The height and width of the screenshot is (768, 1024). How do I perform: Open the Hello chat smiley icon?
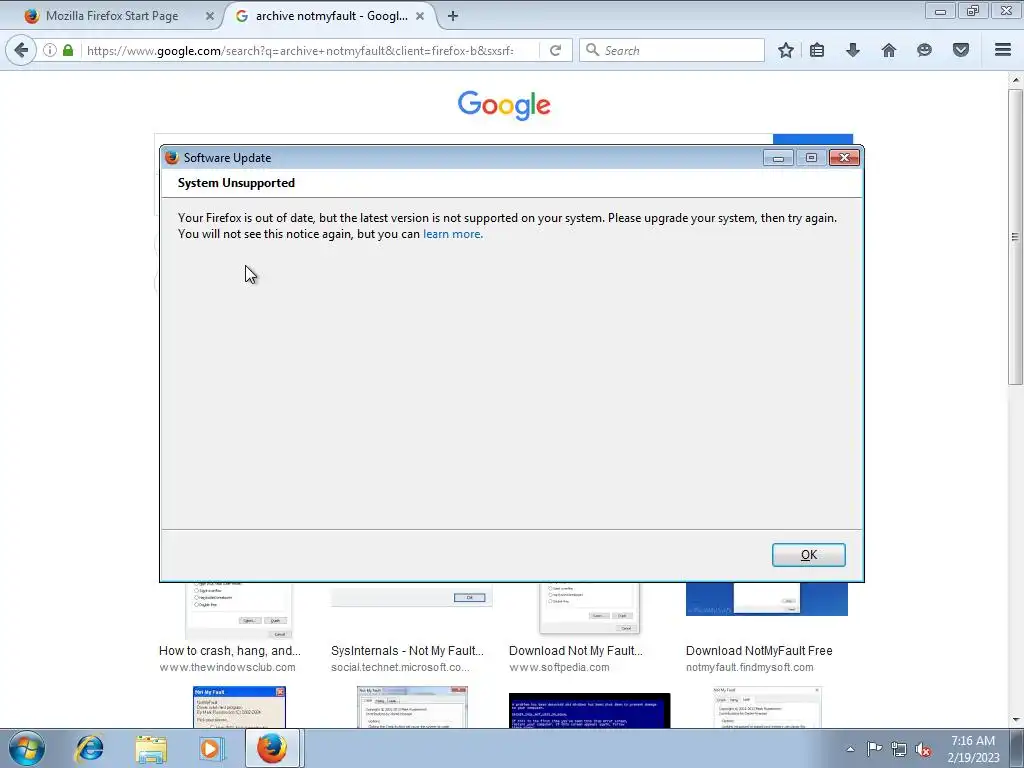[924, 50]
